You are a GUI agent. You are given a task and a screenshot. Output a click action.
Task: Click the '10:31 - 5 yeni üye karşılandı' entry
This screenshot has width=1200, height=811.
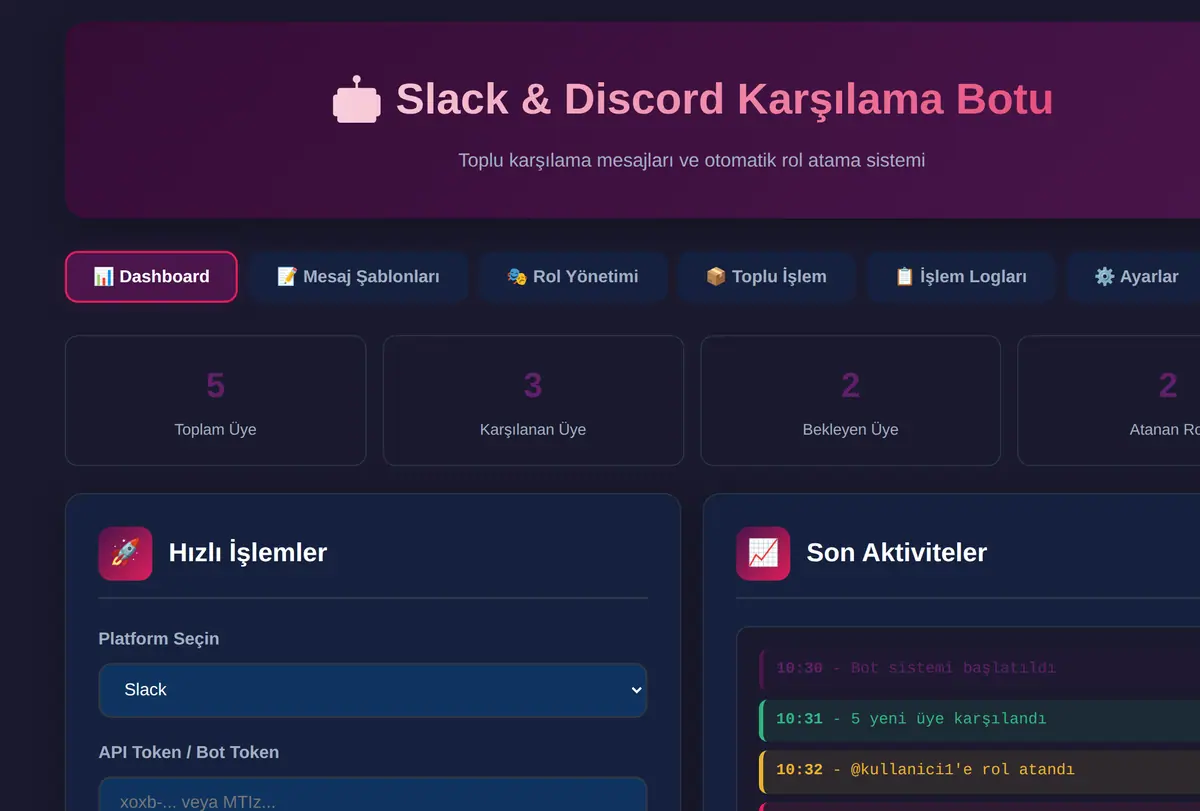[x=980, y=719]
